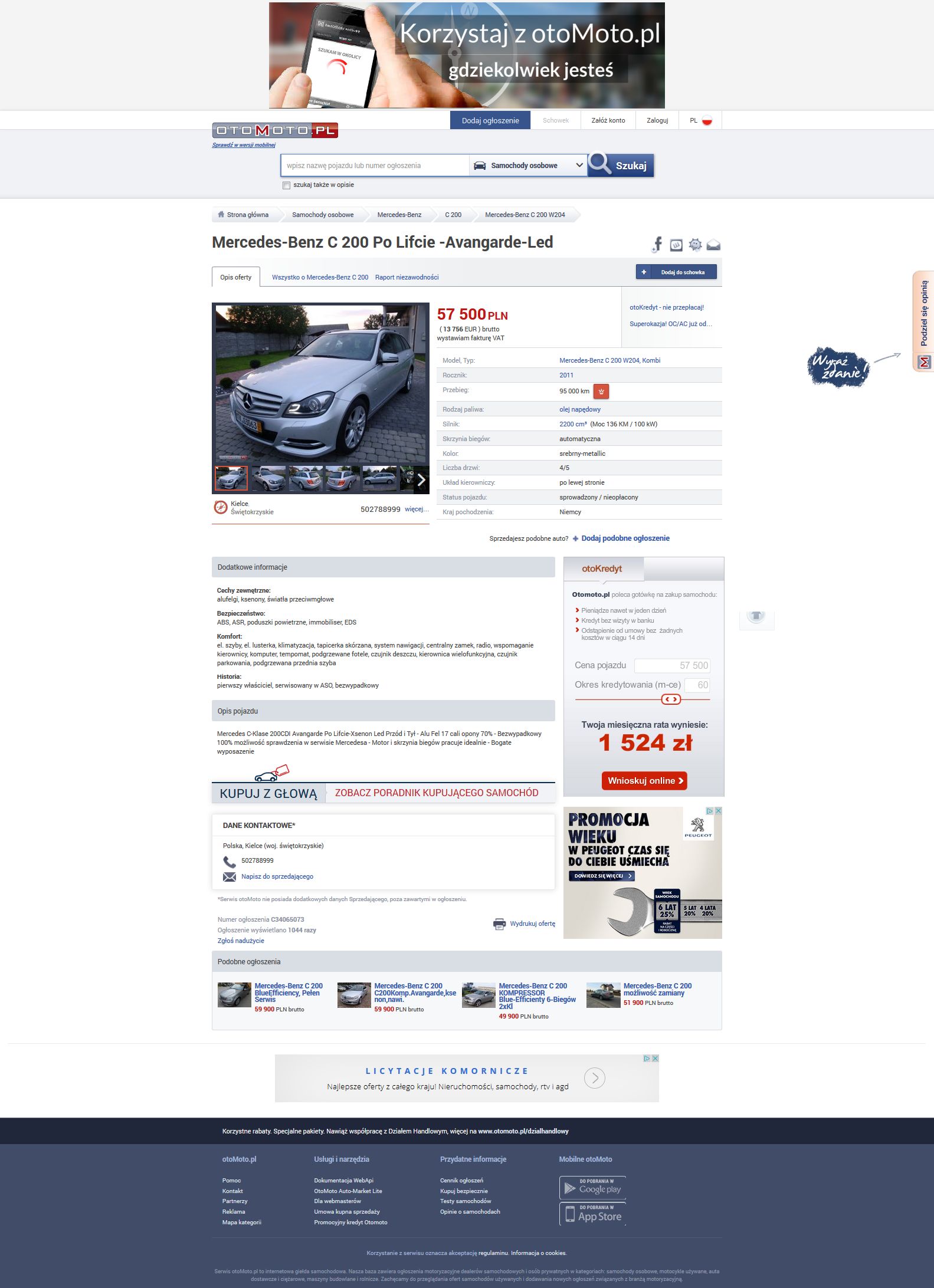Open the Raport niezawodności tab
Screen dimensions: 934x1288
pyautogui.click(x=407, y=277)
